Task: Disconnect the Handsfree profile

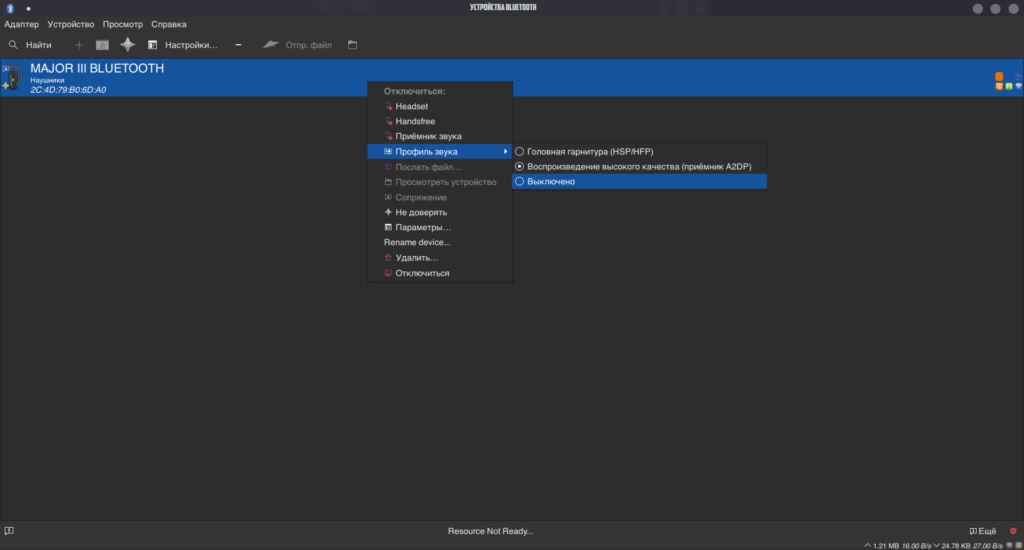Action: 440,121
